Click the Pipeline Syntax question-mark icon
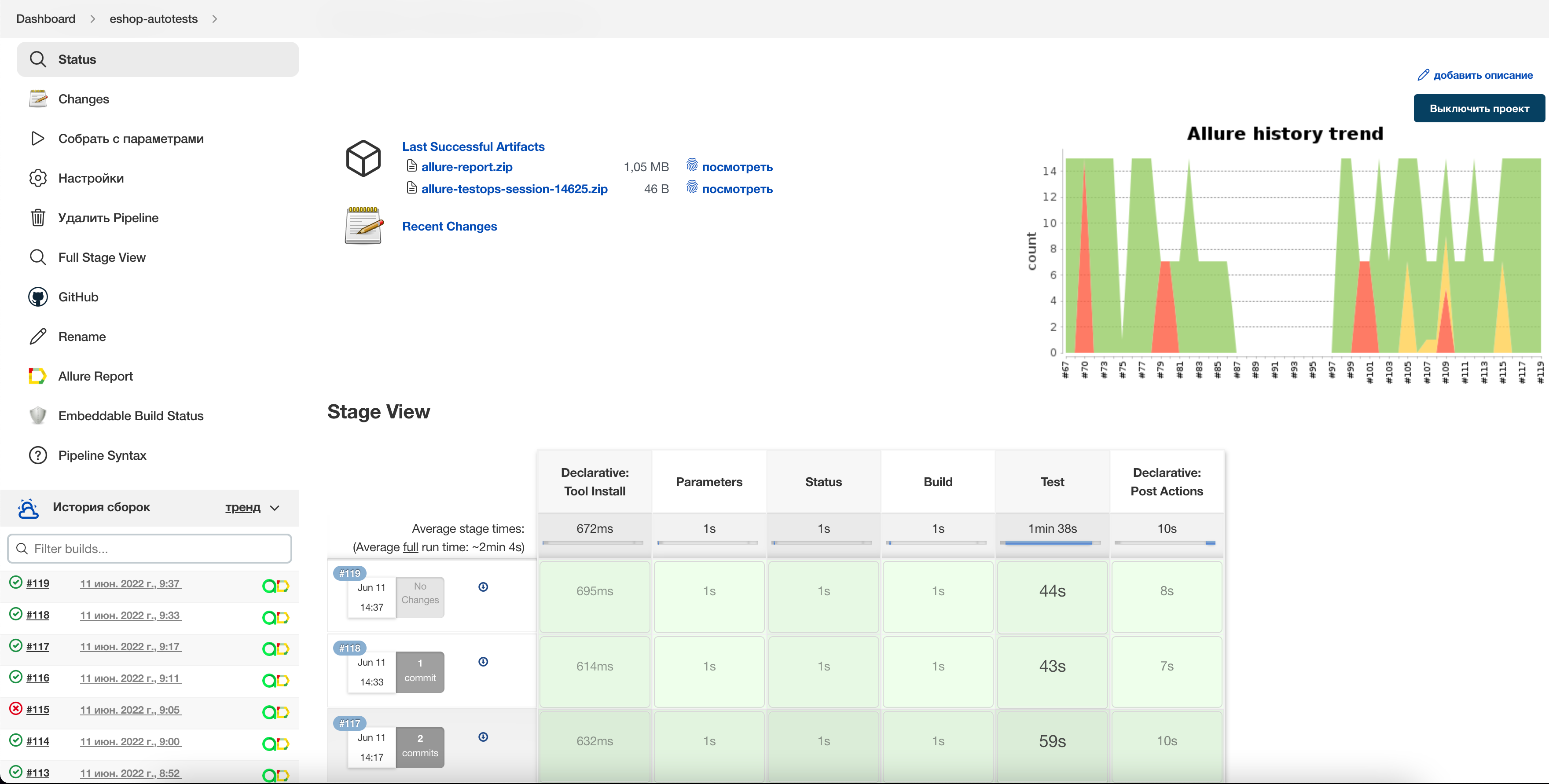This screenshot has width=1549, height=784. 38,455
